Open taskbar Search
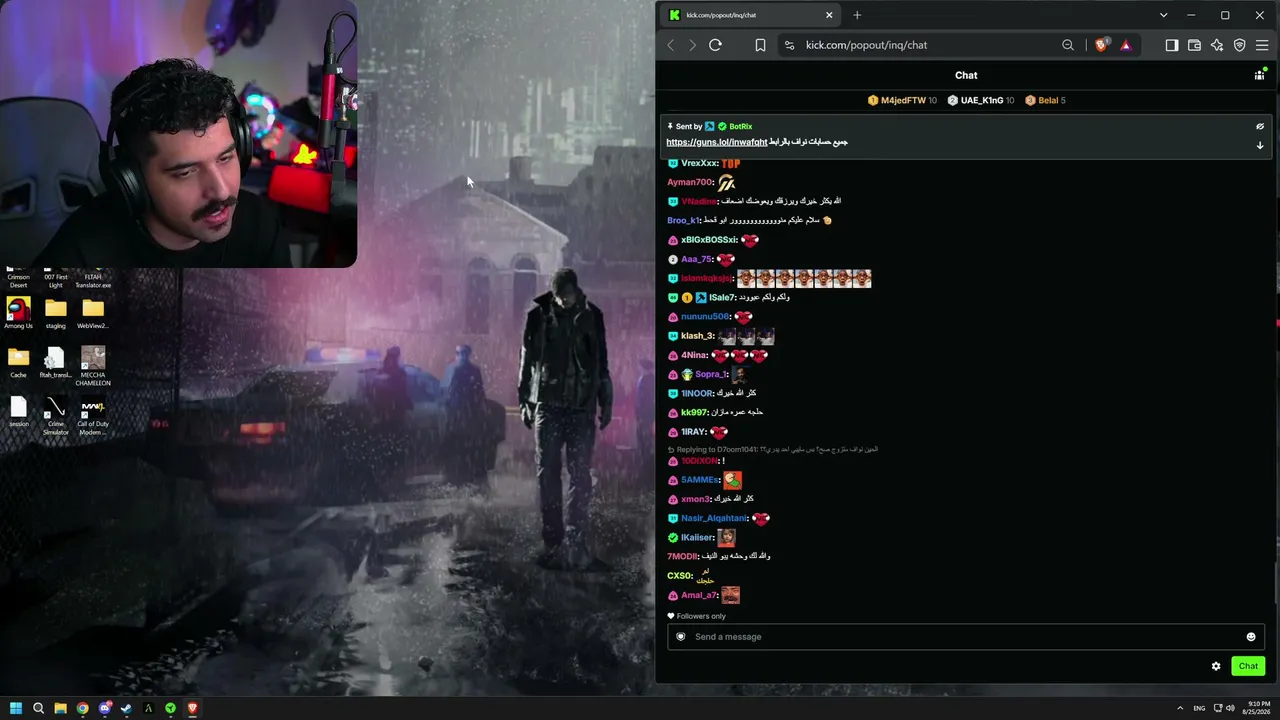The height and width of the screenshot is (720, 1280). pos(38,709)
